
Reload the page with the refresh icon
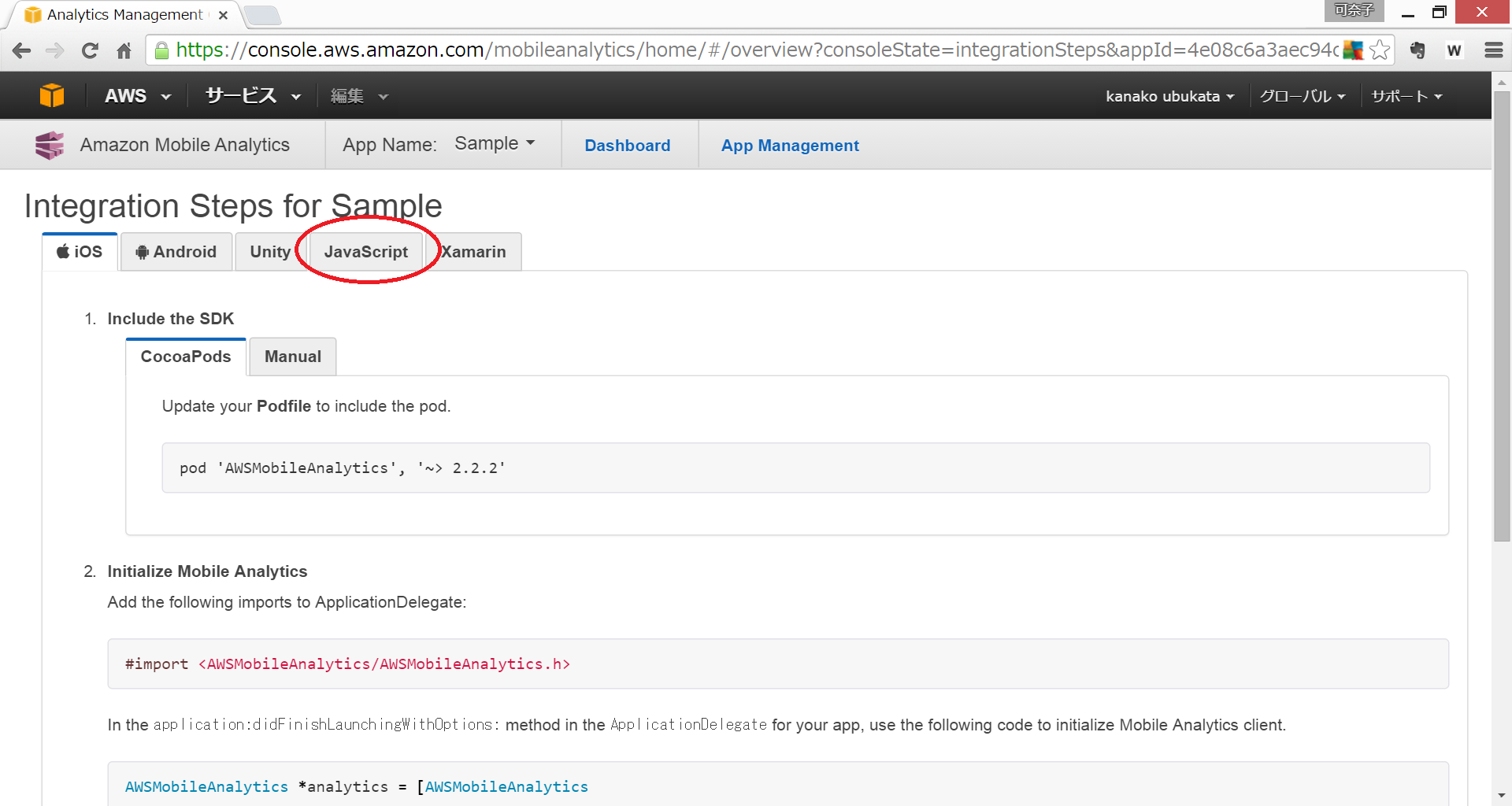pos(90,51)
